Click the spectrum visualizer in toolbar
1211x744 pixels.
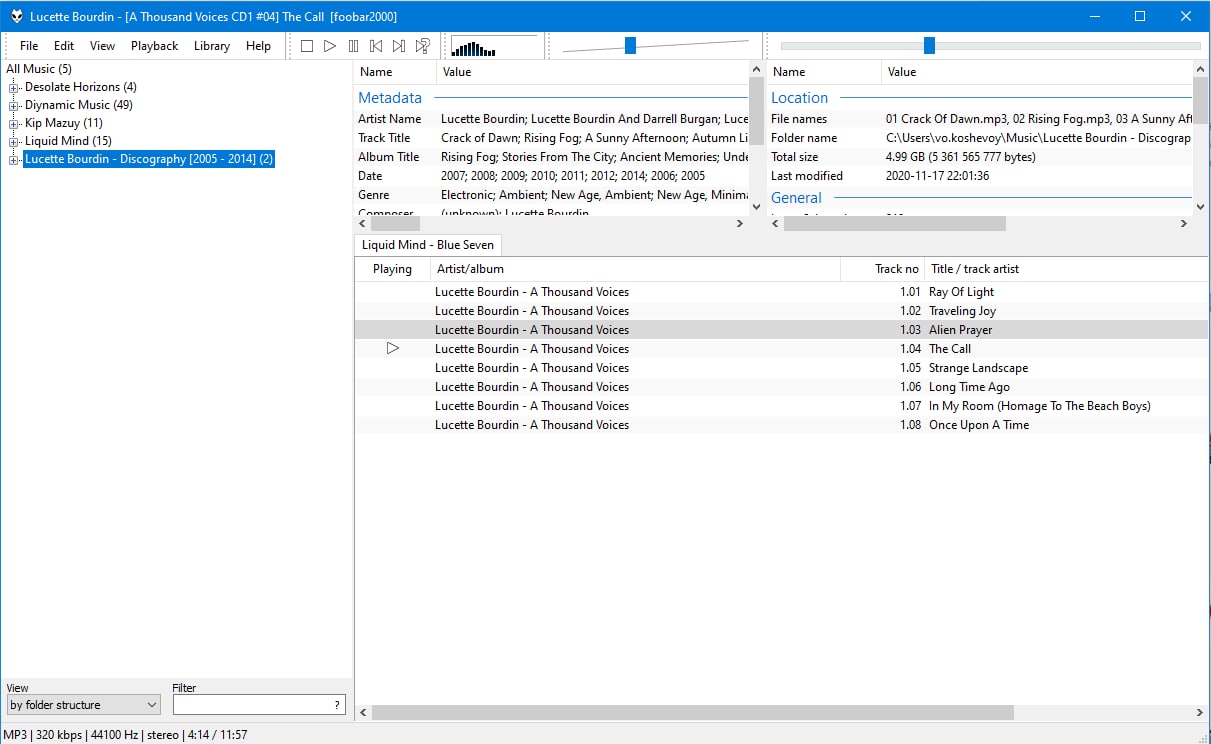pyautogui.click(x=494, y=46)
